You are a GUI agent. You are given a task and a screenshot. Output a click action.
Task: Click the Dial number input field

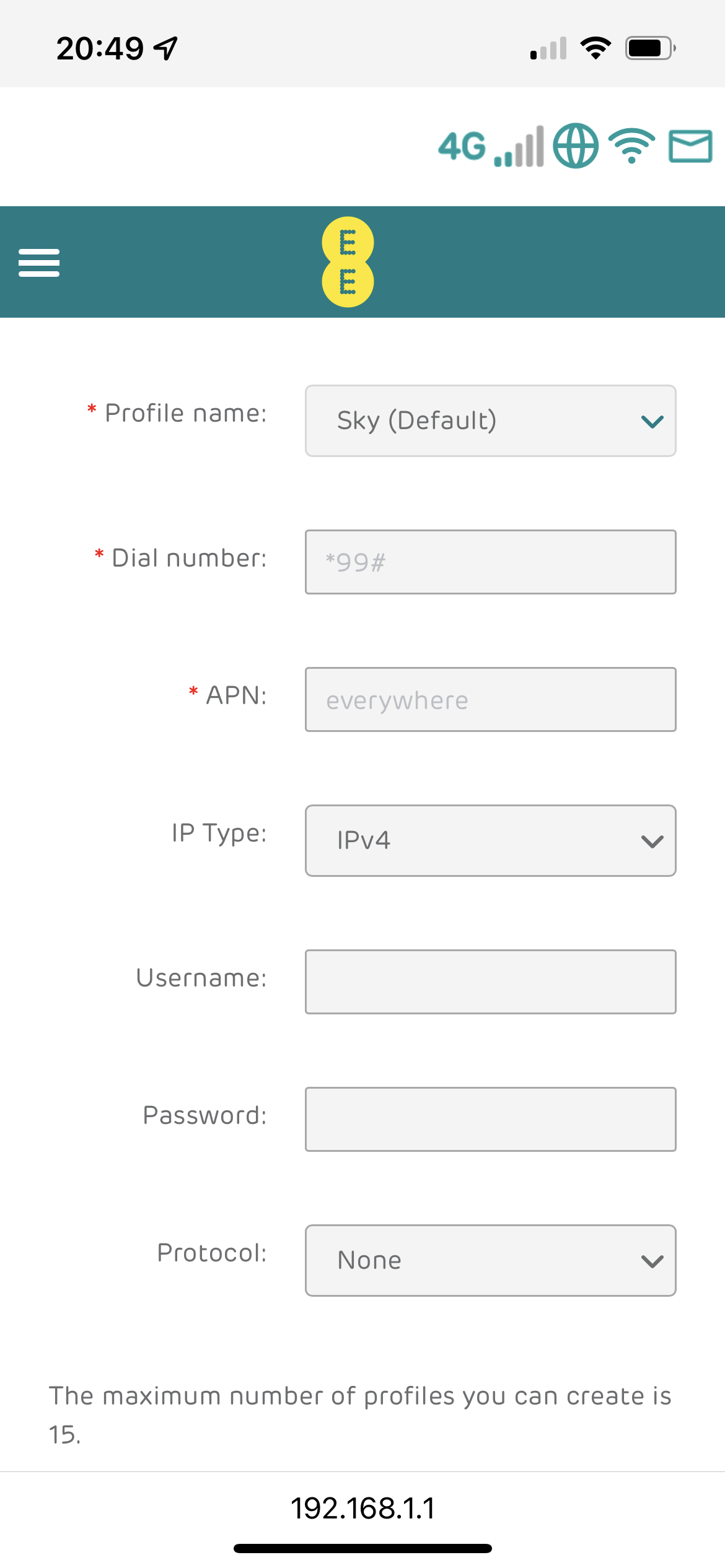pyautogui.click(x=490, y=561)
